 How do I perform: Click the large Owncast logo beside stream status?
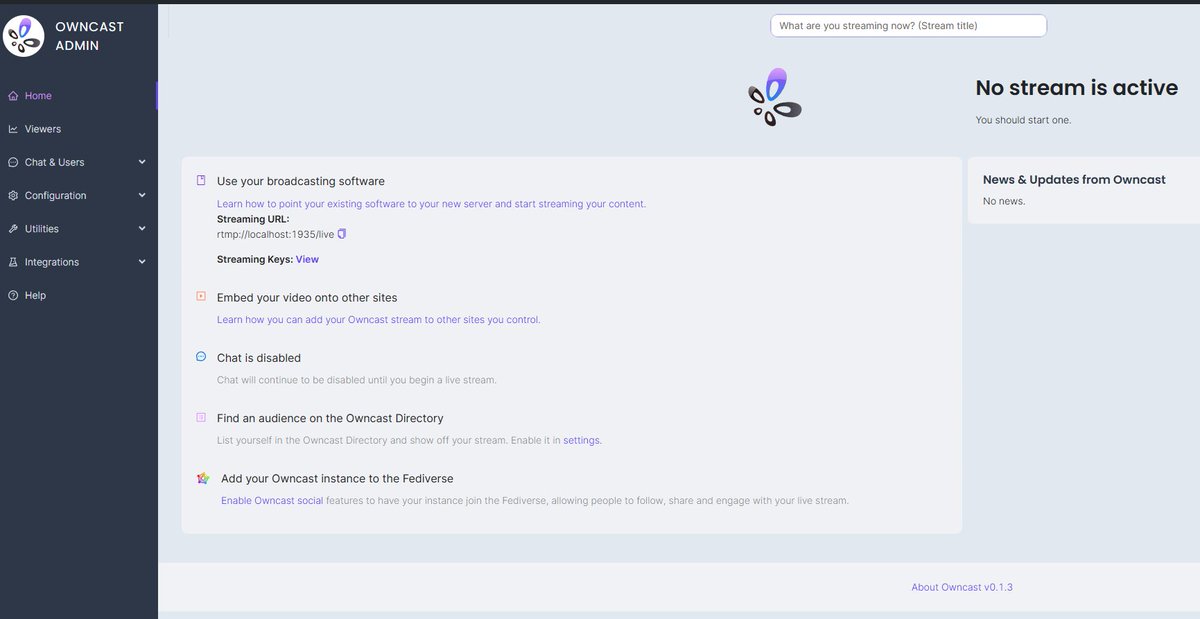775,97
